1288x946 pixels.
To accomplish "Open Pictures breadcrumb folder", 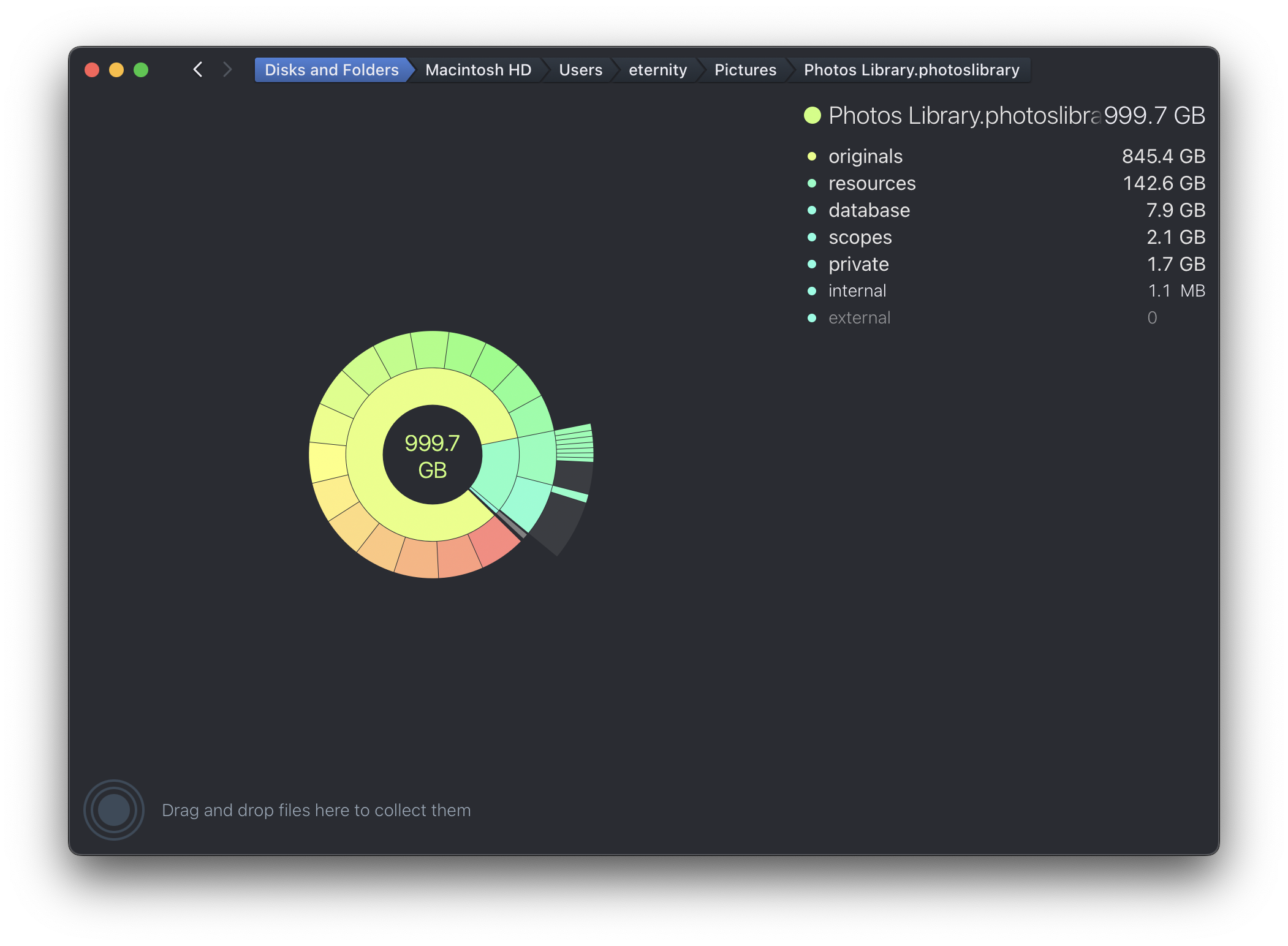I will 745,70.
